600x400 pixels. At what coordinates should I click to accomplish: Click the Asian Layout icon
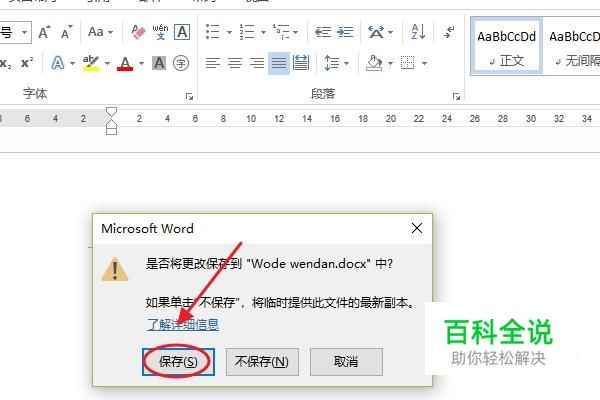(x=376, y=32)
